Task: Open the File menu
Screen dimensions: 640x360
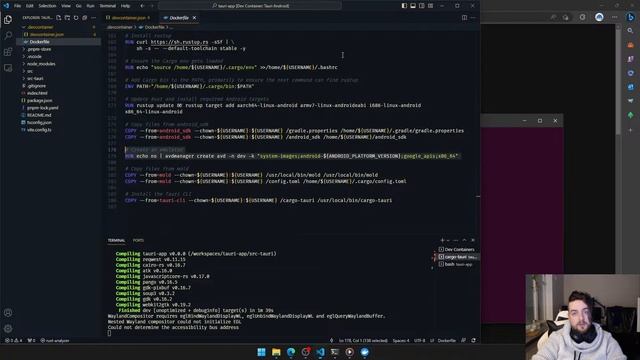Action: click(18, 6)
